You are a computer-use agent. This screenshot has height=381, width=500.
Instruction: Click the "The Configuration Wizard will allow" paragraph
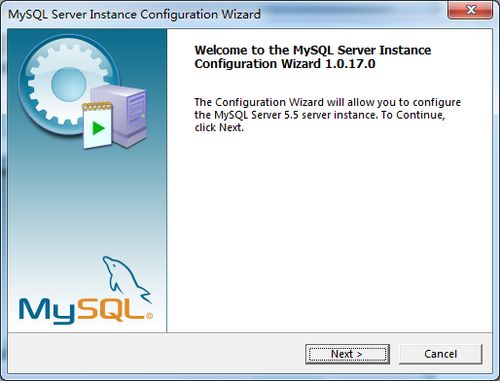[327, 115]
